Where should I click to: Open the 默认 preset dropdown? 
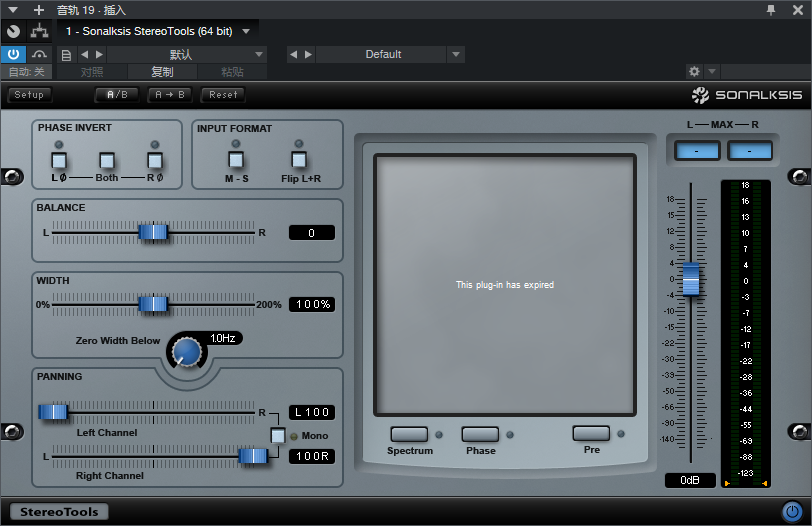(x=187, y=54)
